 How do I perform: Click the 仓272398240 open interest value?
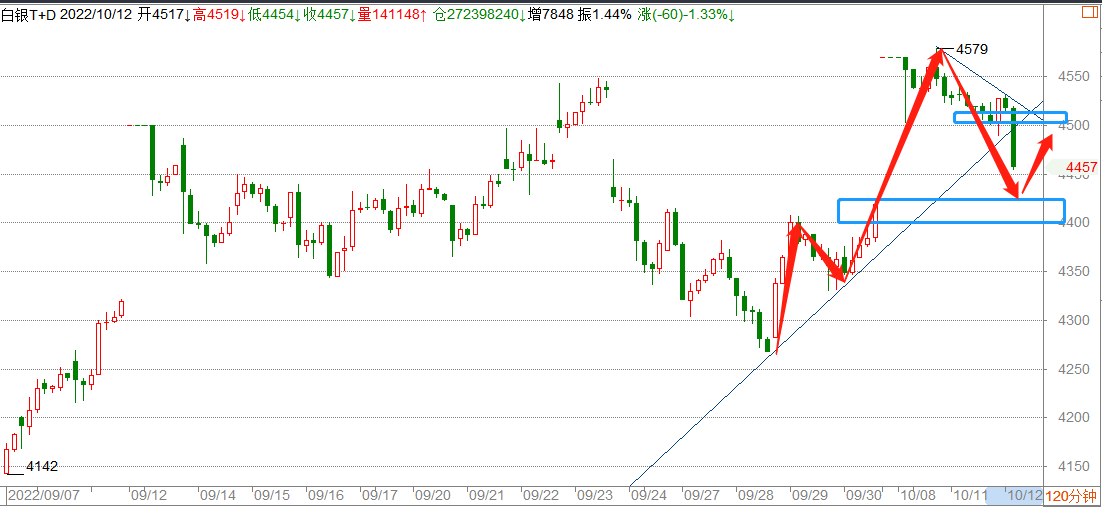tap(478, 15)
